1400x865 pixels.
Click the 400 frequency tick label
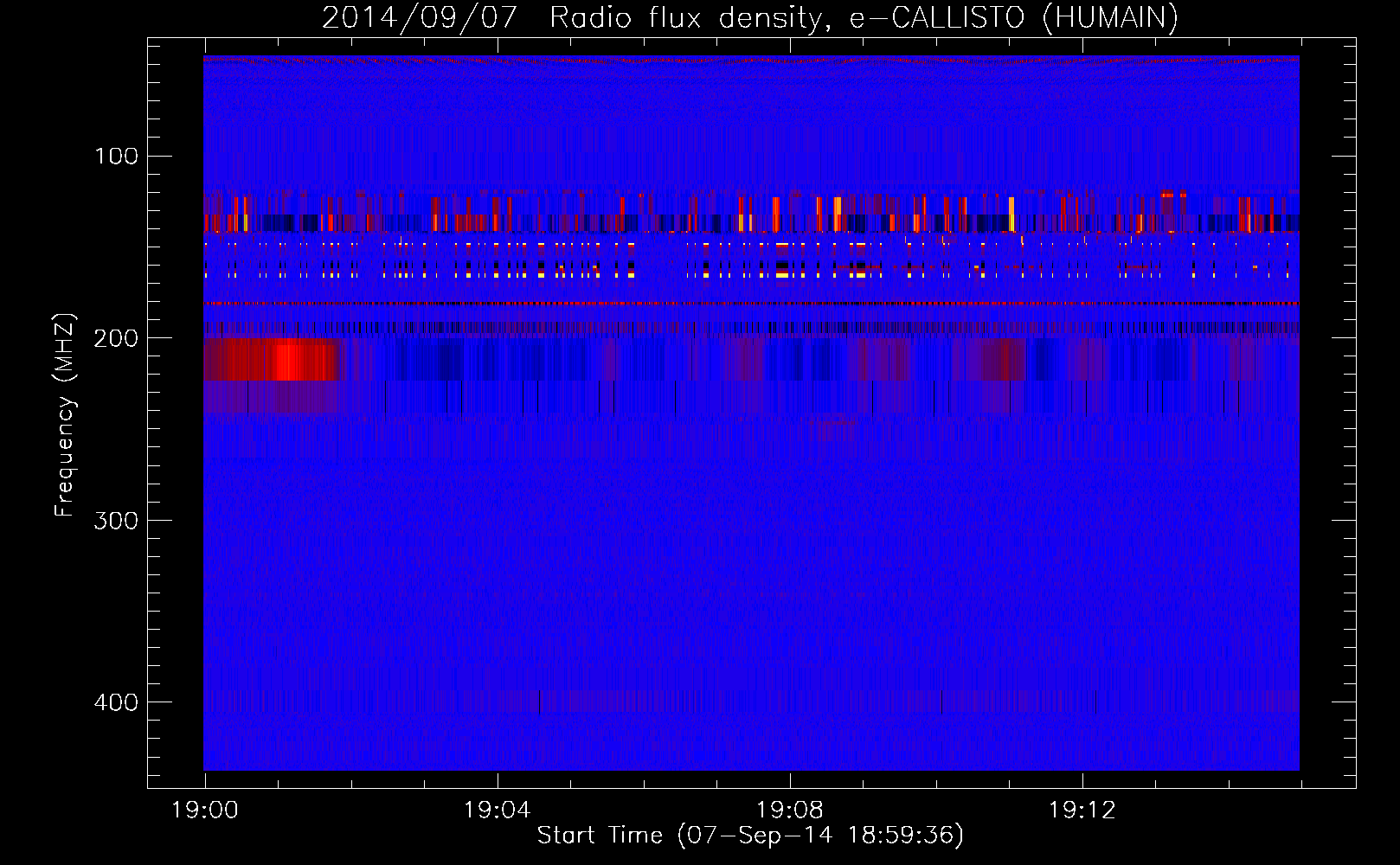pyautogui.click(x=117, y=702)
